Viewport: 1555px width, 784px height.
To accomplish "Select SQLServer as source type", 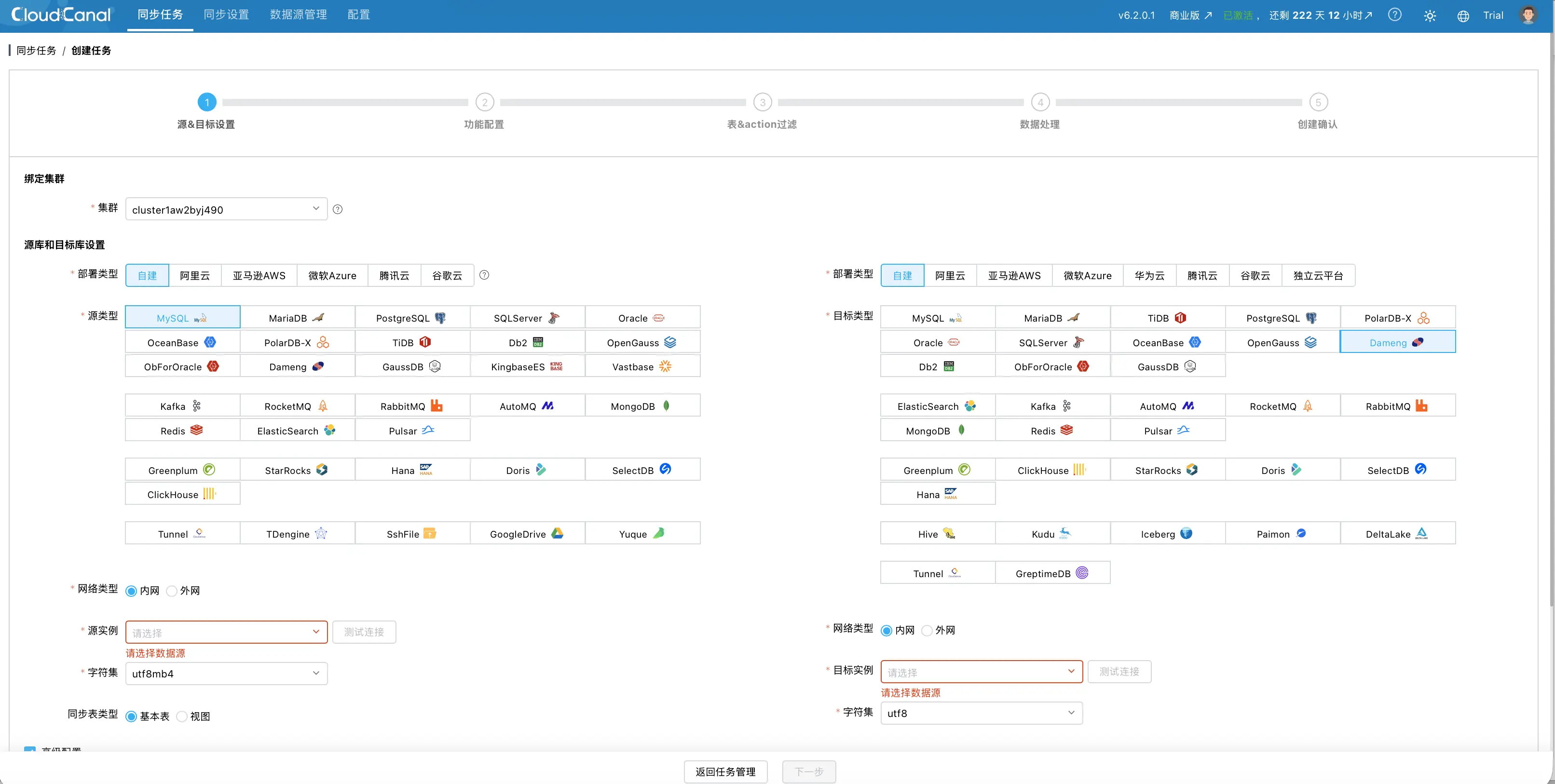I will click(x=528, y=317).
